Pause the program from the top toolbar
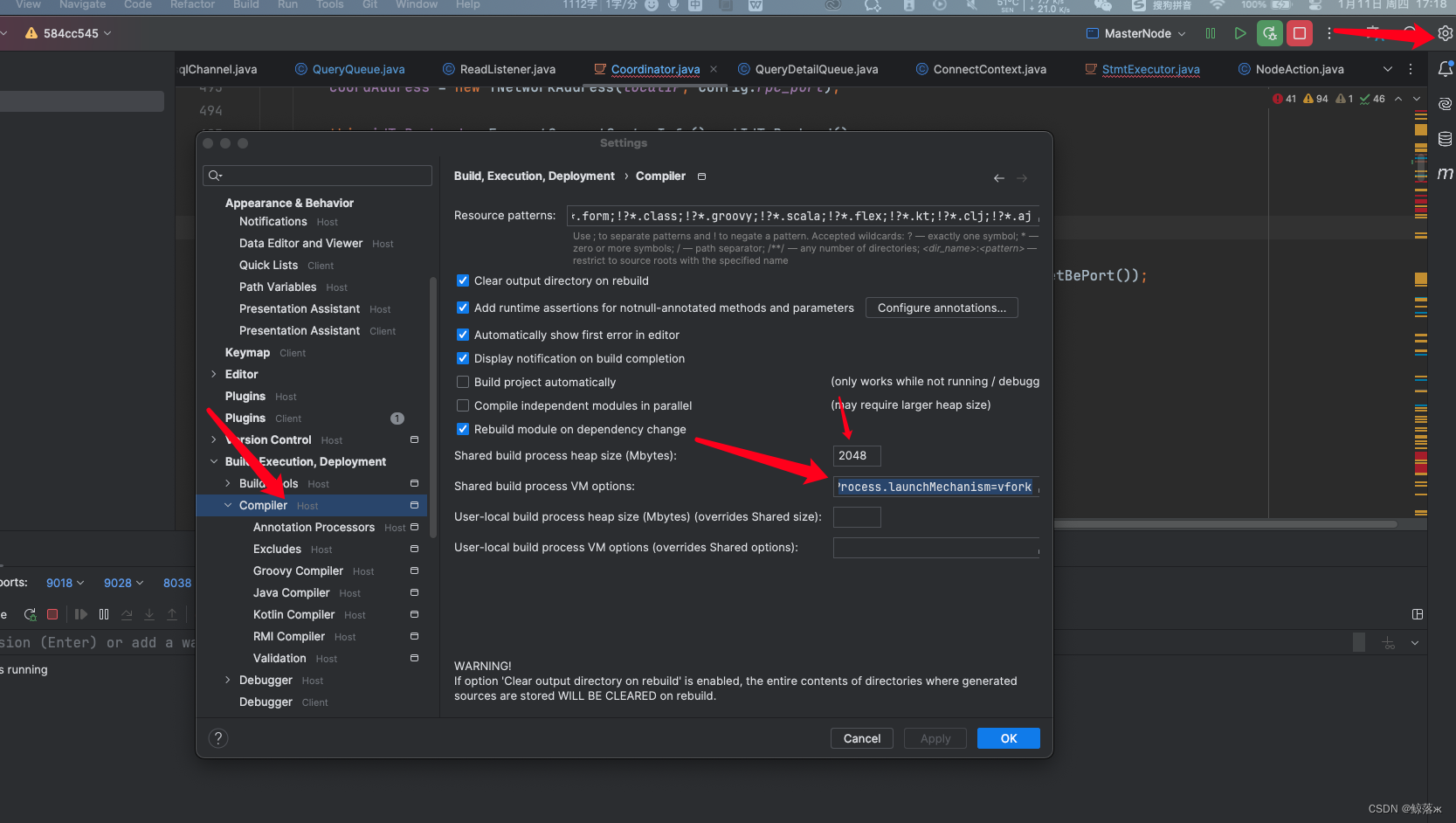 click(1211, 33)
